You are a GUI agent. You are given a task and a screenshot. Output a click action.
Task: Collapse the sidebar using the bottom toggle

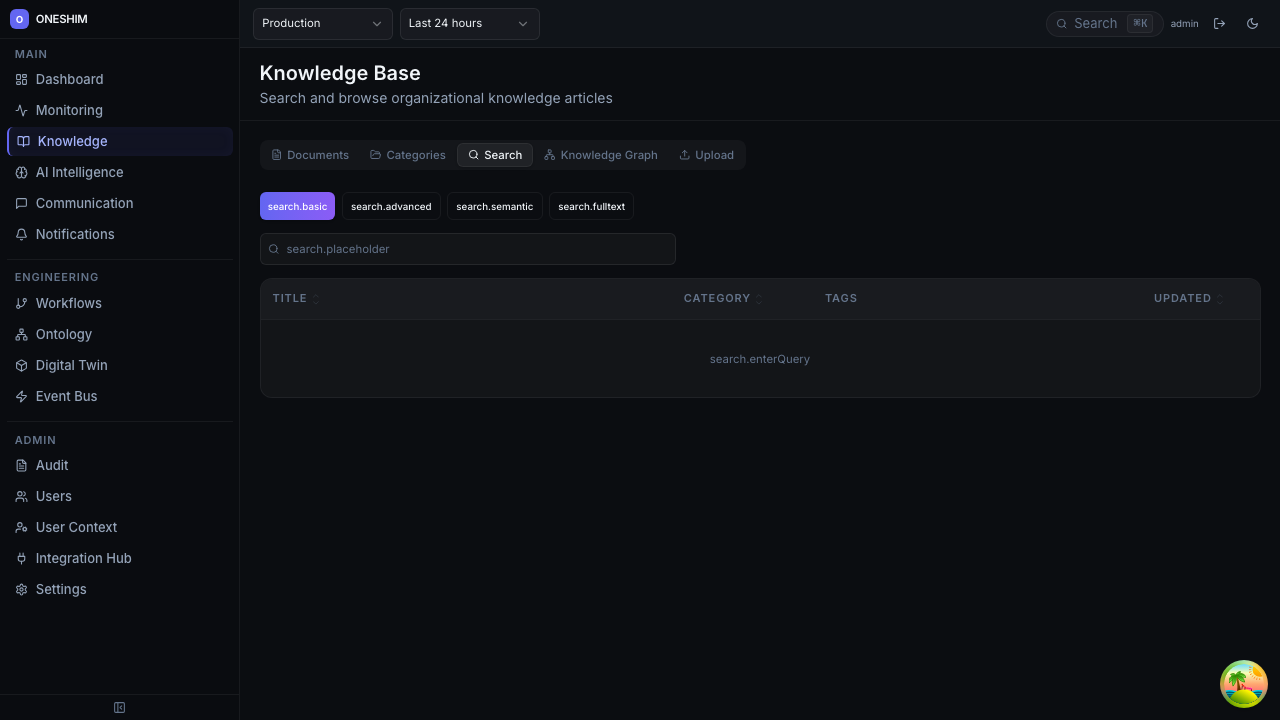119,707
